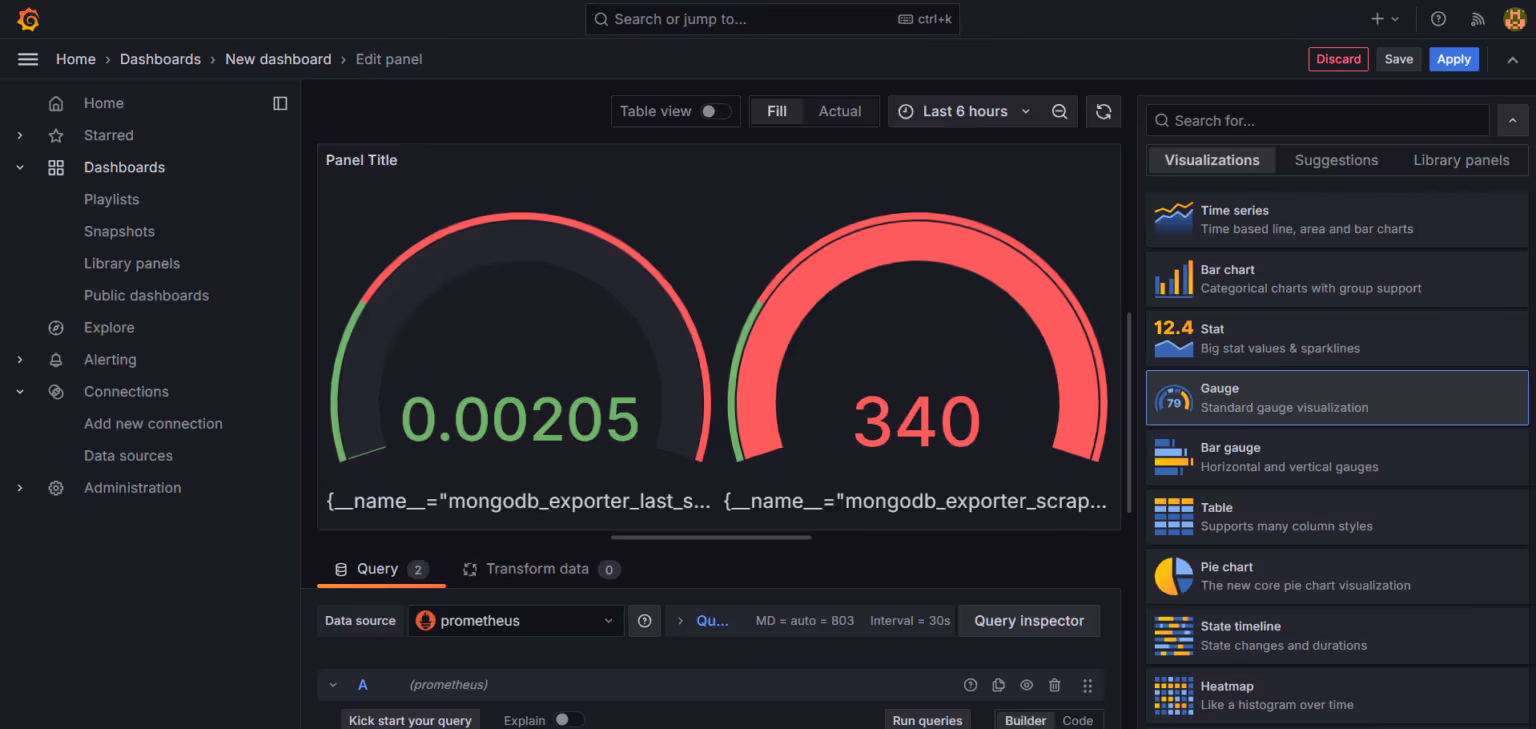Image resolution: width=1536 pixels, height=729 pixels.
Task: Grab the query A drag handle icon
Action: pos(1087,686)
